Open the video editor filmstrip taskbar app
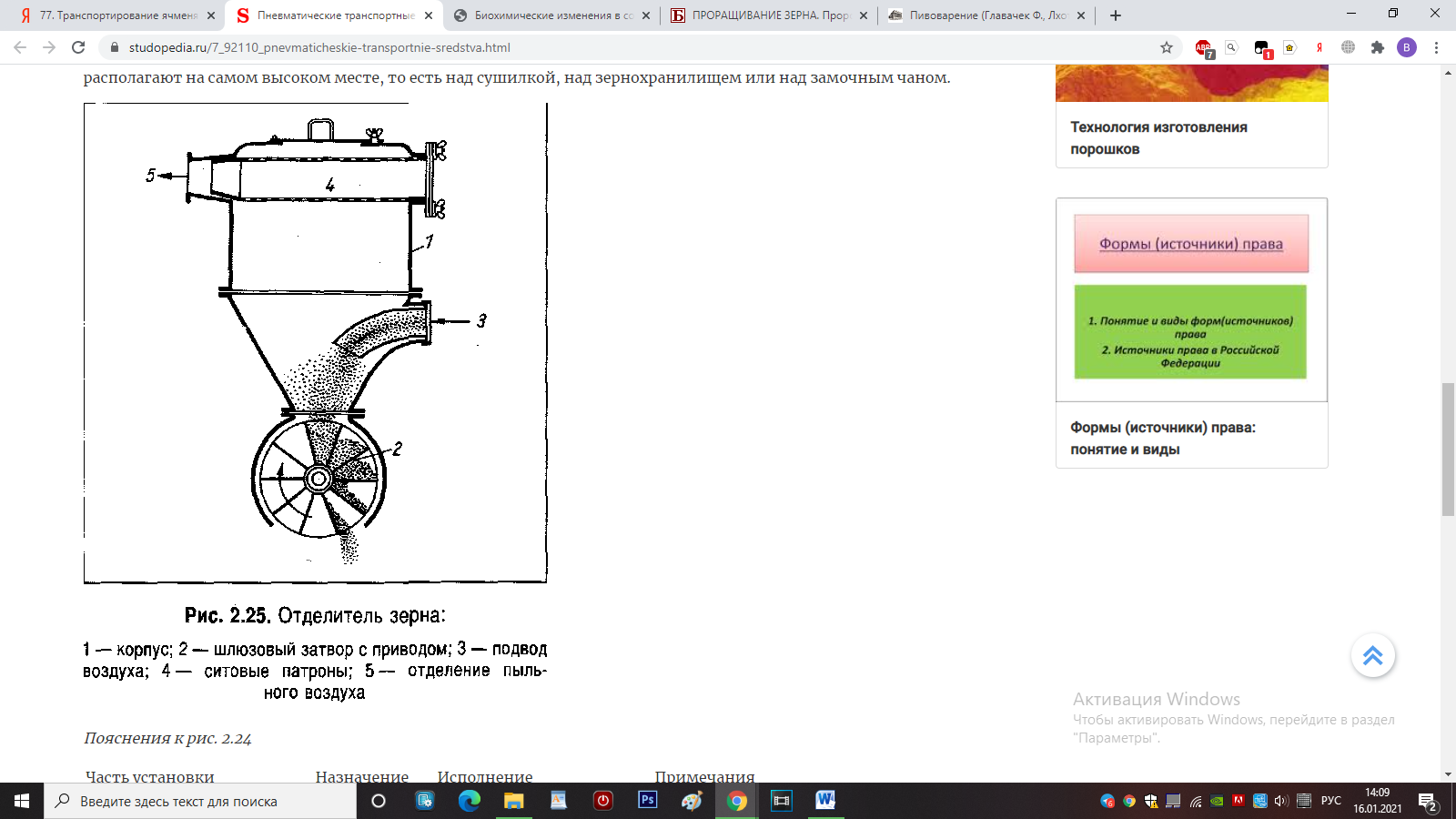 point(781,801)
